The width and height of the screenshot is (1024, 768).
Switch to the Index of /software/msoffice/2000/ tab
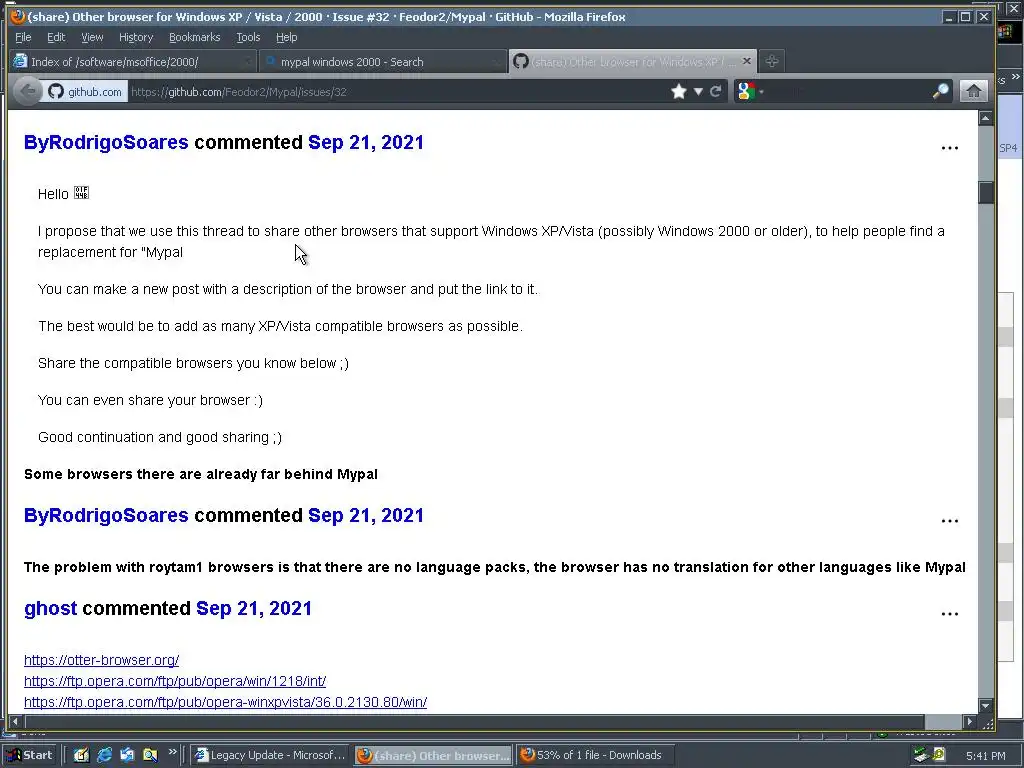pyautogui.click(x=133, y=62)
